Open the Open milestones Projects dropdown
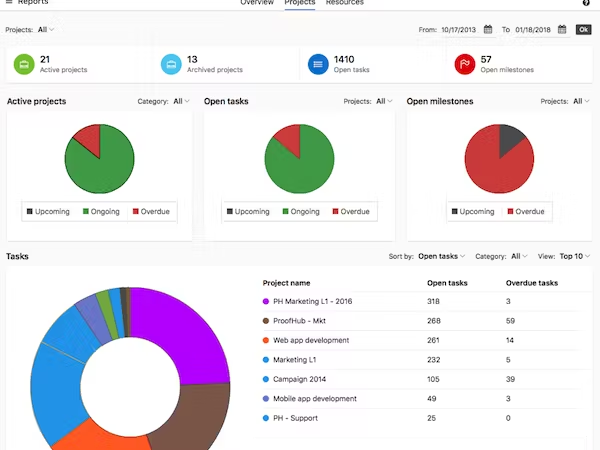Viewport: 600px width, 450px height. [x=581, y=101]
